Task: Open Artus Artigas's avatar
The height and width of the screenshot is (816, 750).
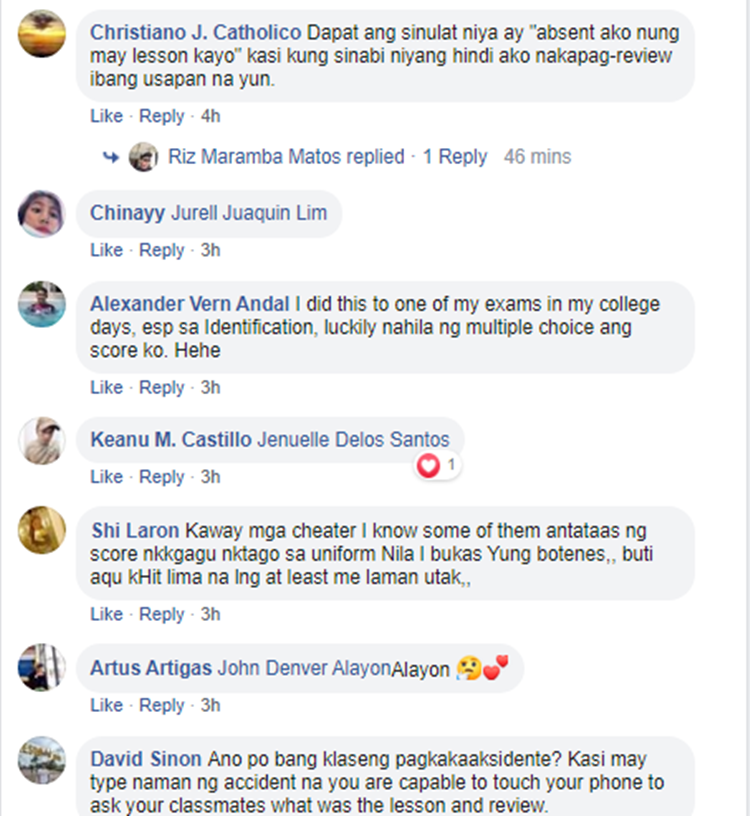Action: coord(42,668)
